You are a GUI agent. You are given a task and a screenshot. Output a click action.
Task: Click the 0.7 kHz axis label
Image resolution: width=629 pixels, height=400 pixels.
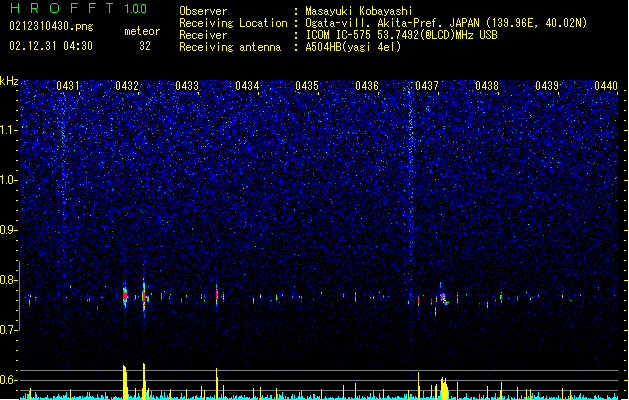[9, 330]
